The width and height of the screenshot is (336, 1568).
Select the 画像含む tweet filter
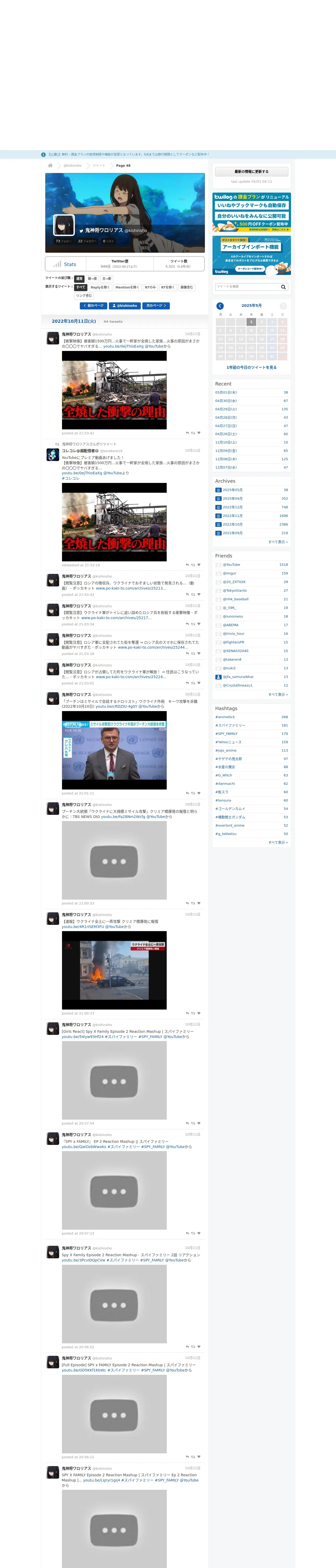[x=187, y=287]
